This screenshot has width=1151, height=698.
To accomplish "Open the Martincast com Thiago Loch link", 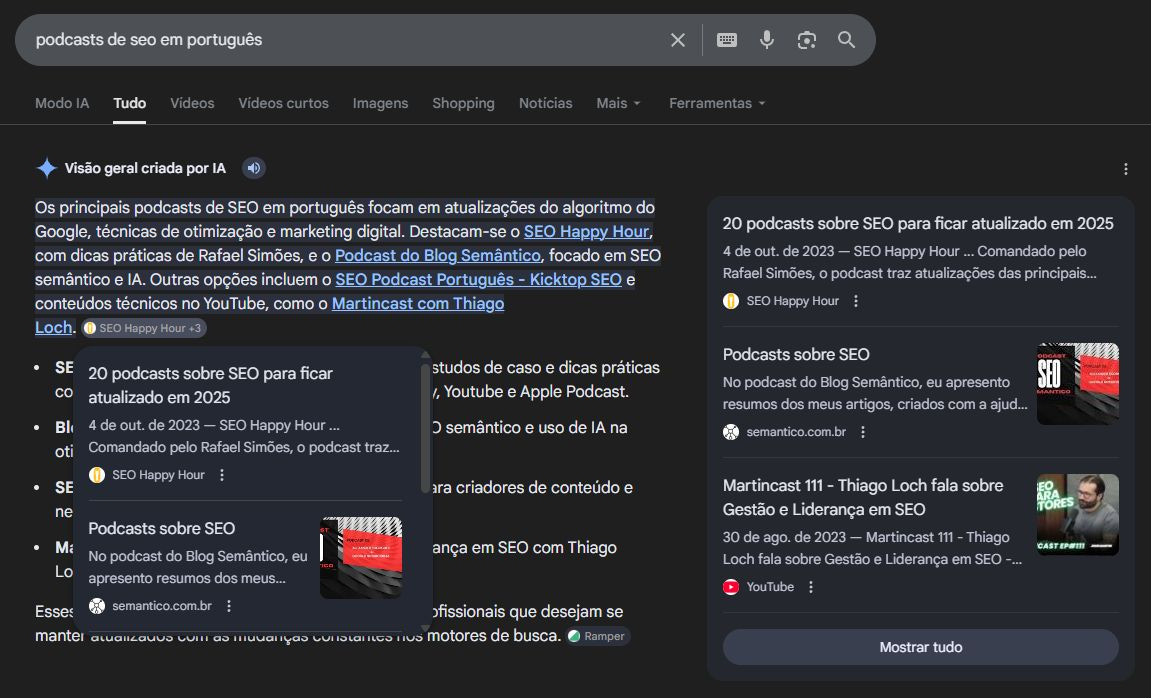I will 418,304.
